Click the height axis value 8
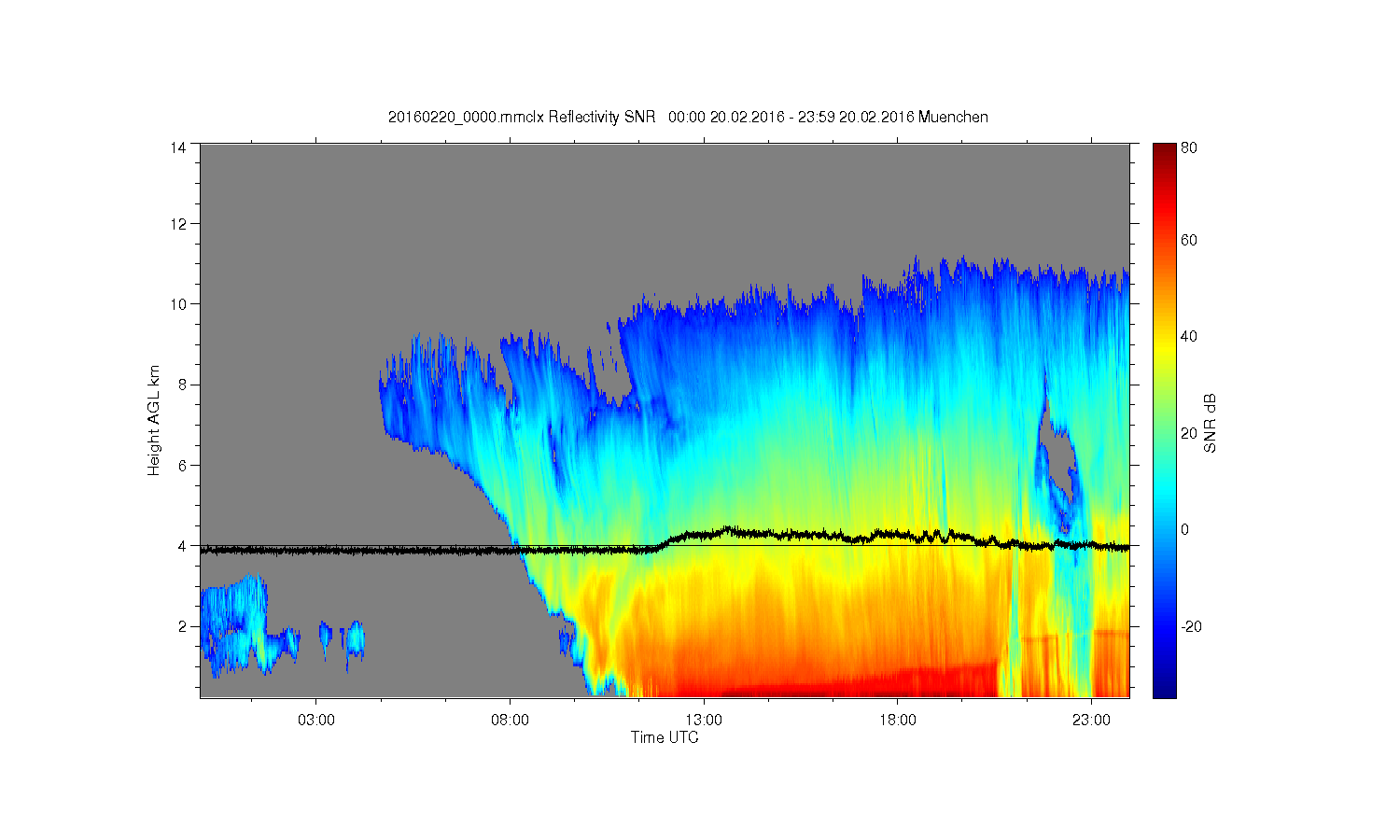This screenshot has width=1400, height=840. pos(181,385)
